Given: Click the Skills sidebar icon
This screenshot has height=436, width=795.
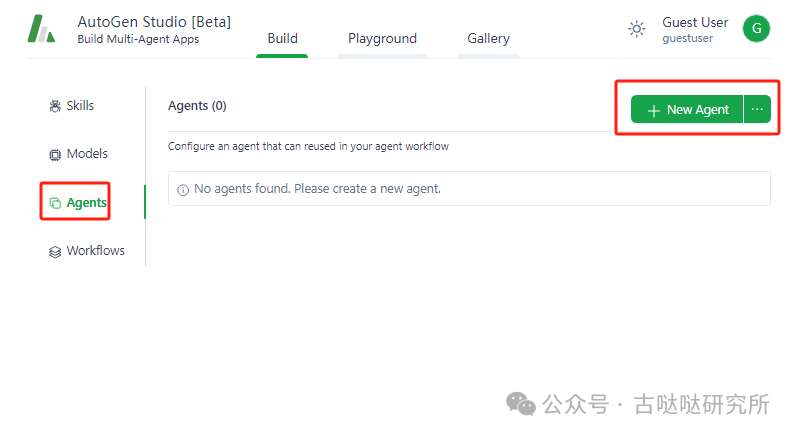Looking at the screenshot, I should [x=55, y=106].
